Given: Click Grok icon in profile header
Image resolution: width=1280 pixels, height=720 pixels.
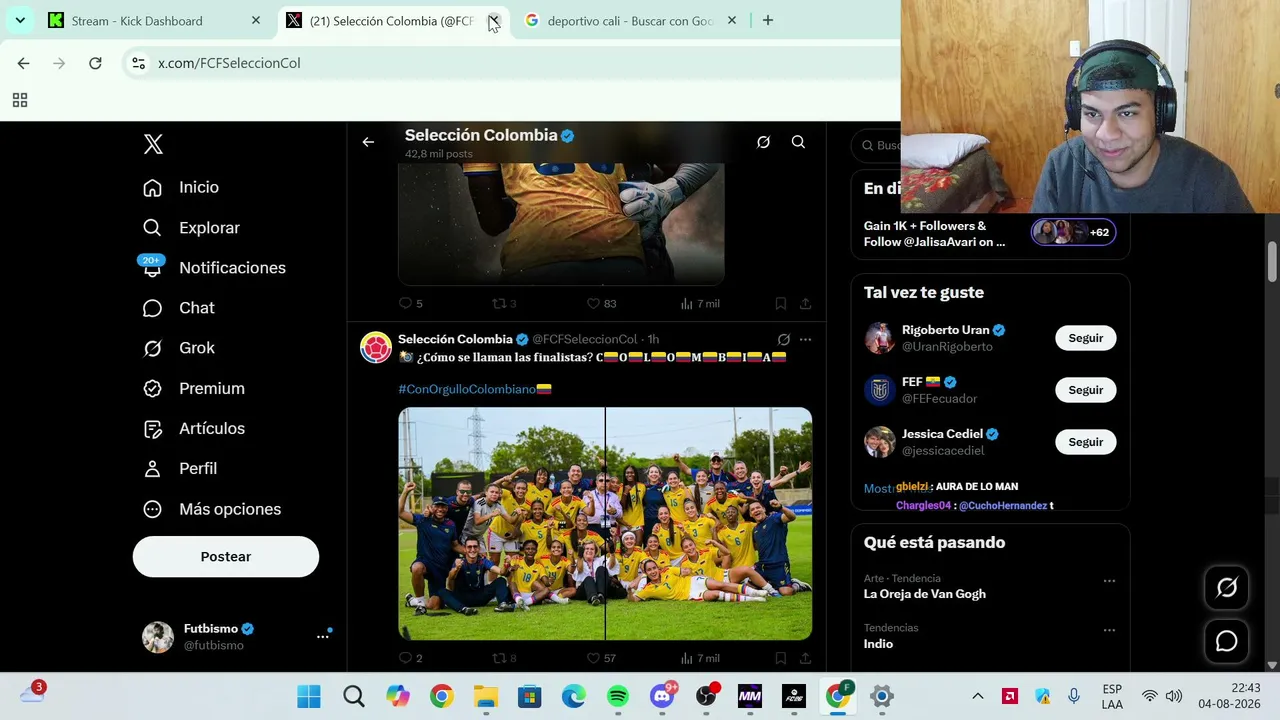Looking at the screenshot, I should [763, 142].
